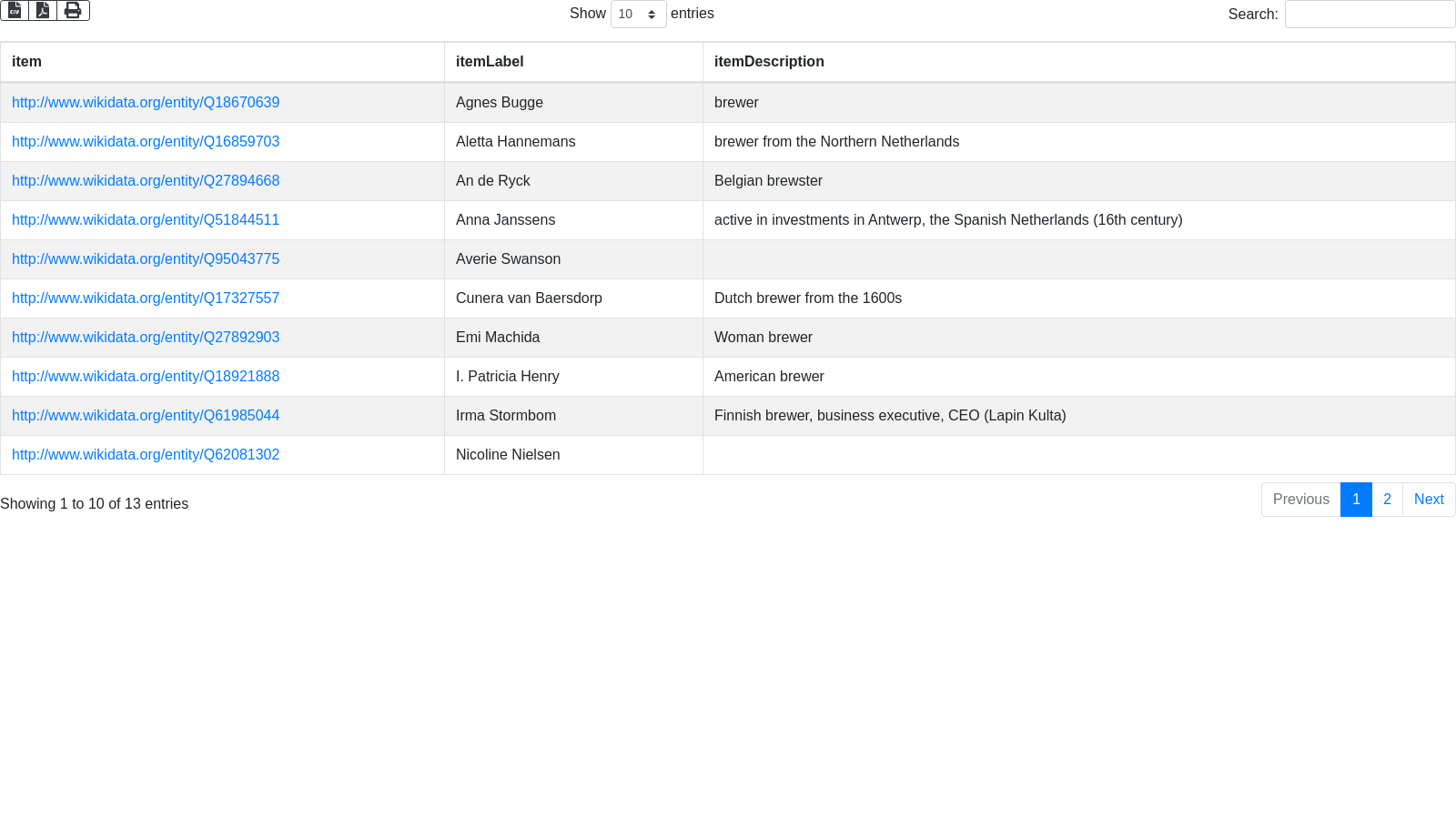1456x819 pixels.
Task: Focus the Search input field
Action: [1370, 15]
